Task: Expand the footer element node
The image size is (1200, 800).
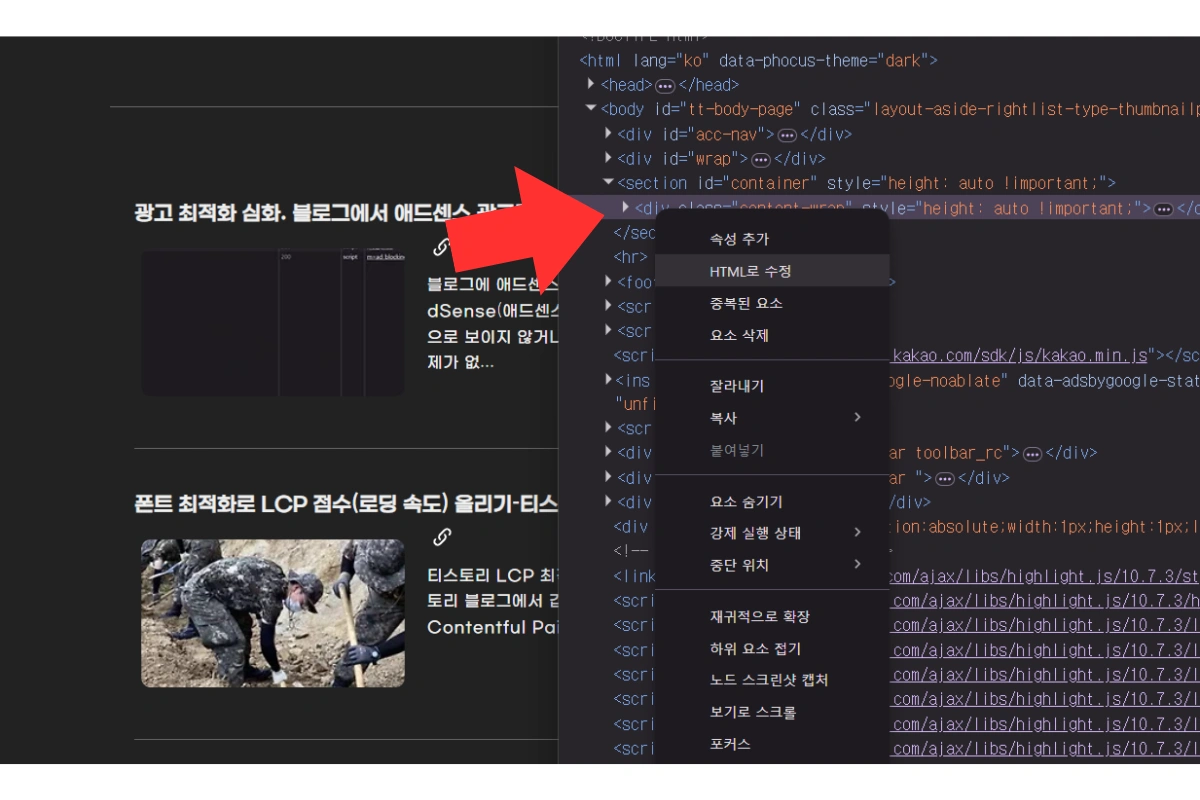Action: [608, 281]
